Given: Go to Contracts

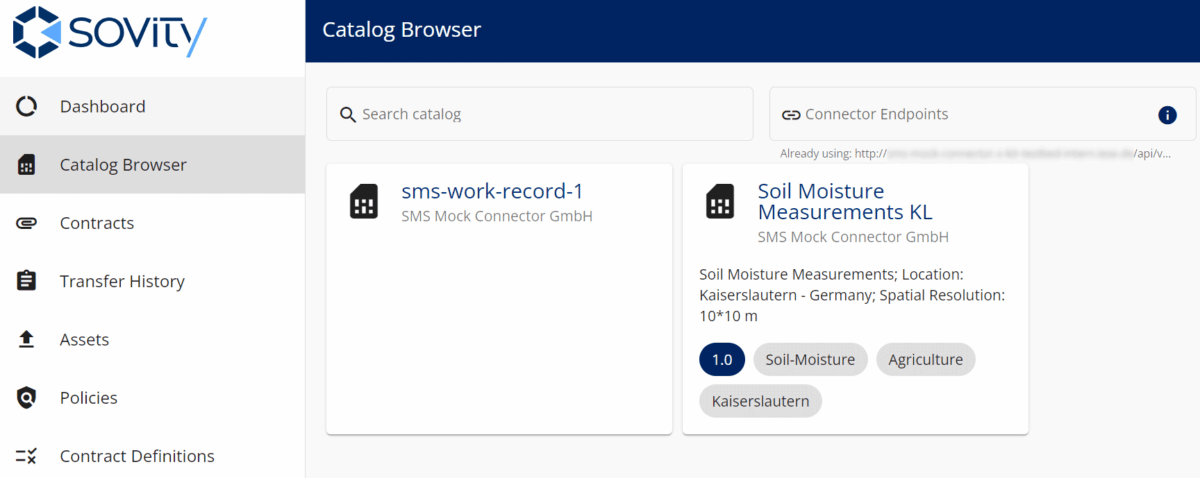Looking at the screenshot, I should coord(152,223).
